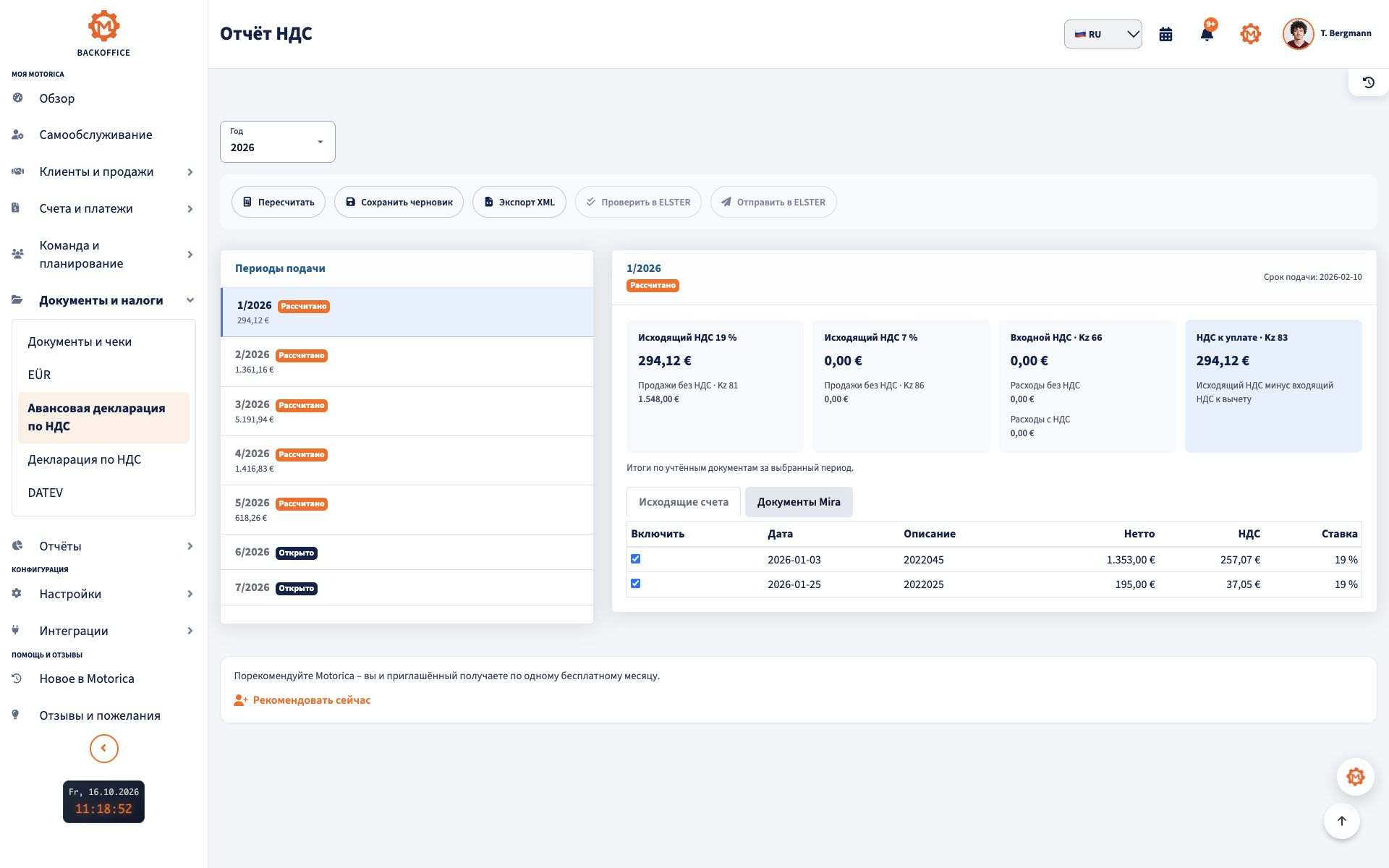1389x868 pixels.
Task: Select filing period 3/2026
Action: (407, 411)
